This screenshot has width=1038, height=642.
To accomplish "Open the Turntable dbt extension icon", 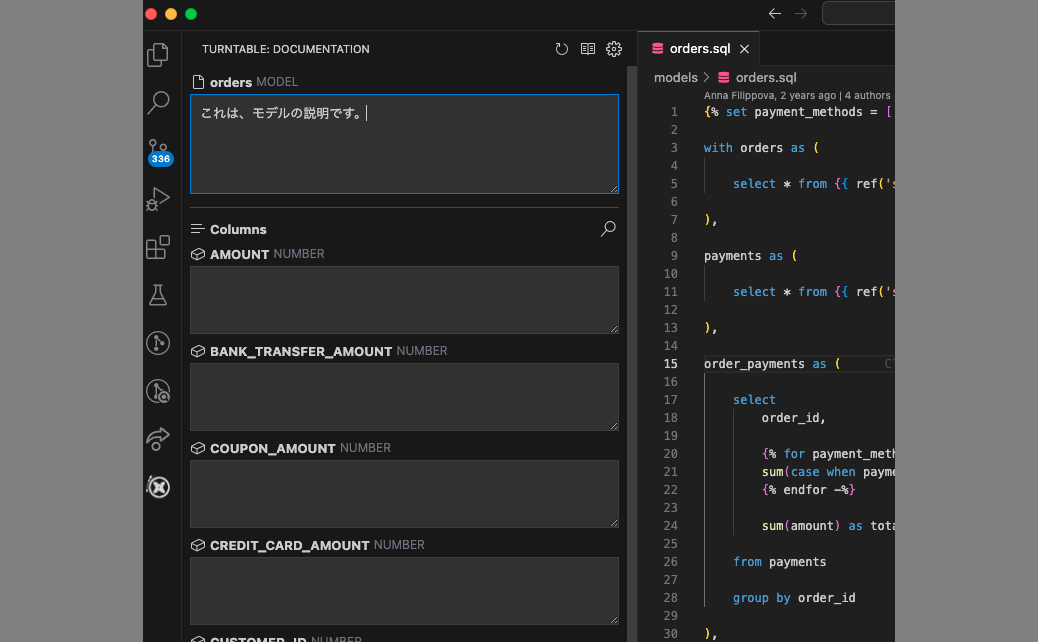I will 158,487.
